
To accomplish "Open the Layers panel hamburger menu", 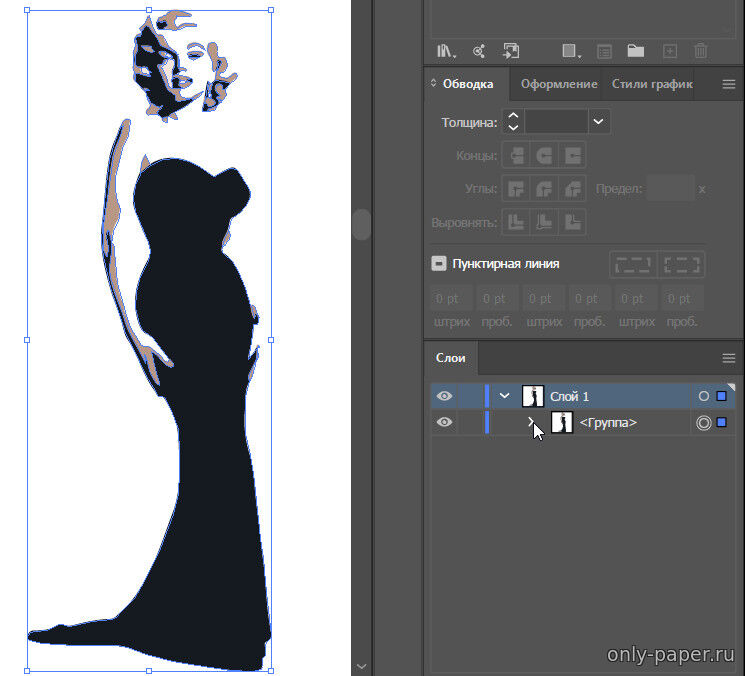I will (x=729, y=358).
